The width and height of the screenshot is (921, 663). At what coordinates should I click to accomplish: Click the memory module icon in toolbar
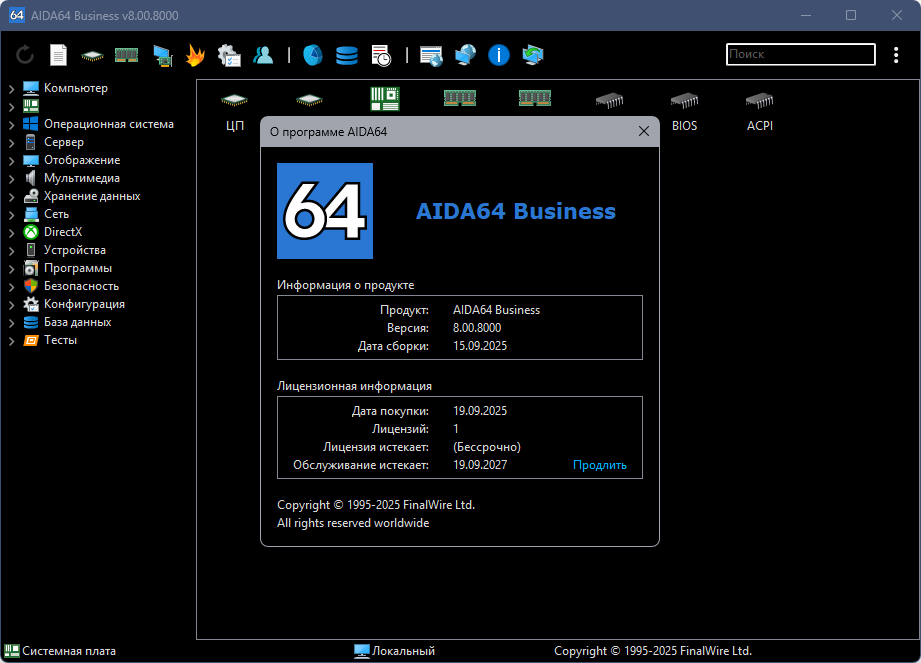click(x=126, y=55)
